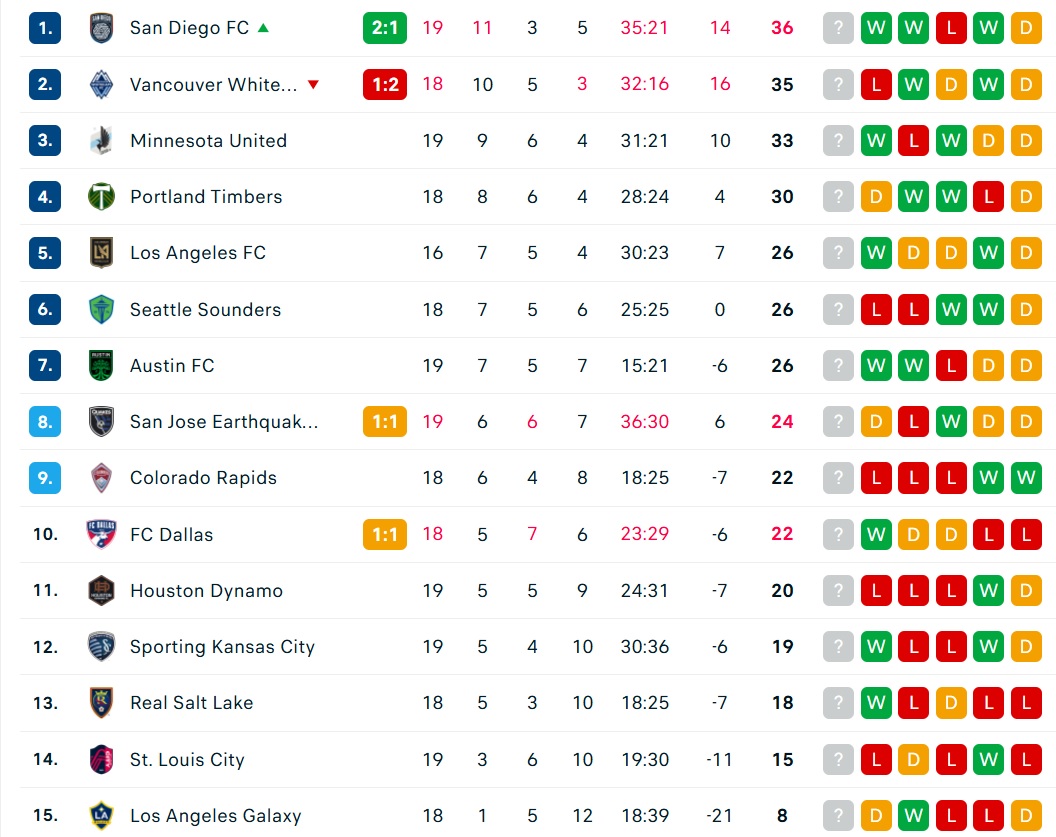Select the Real Salt Lake crest
The width and height of the screenshot is (1056, 837).
101,703
